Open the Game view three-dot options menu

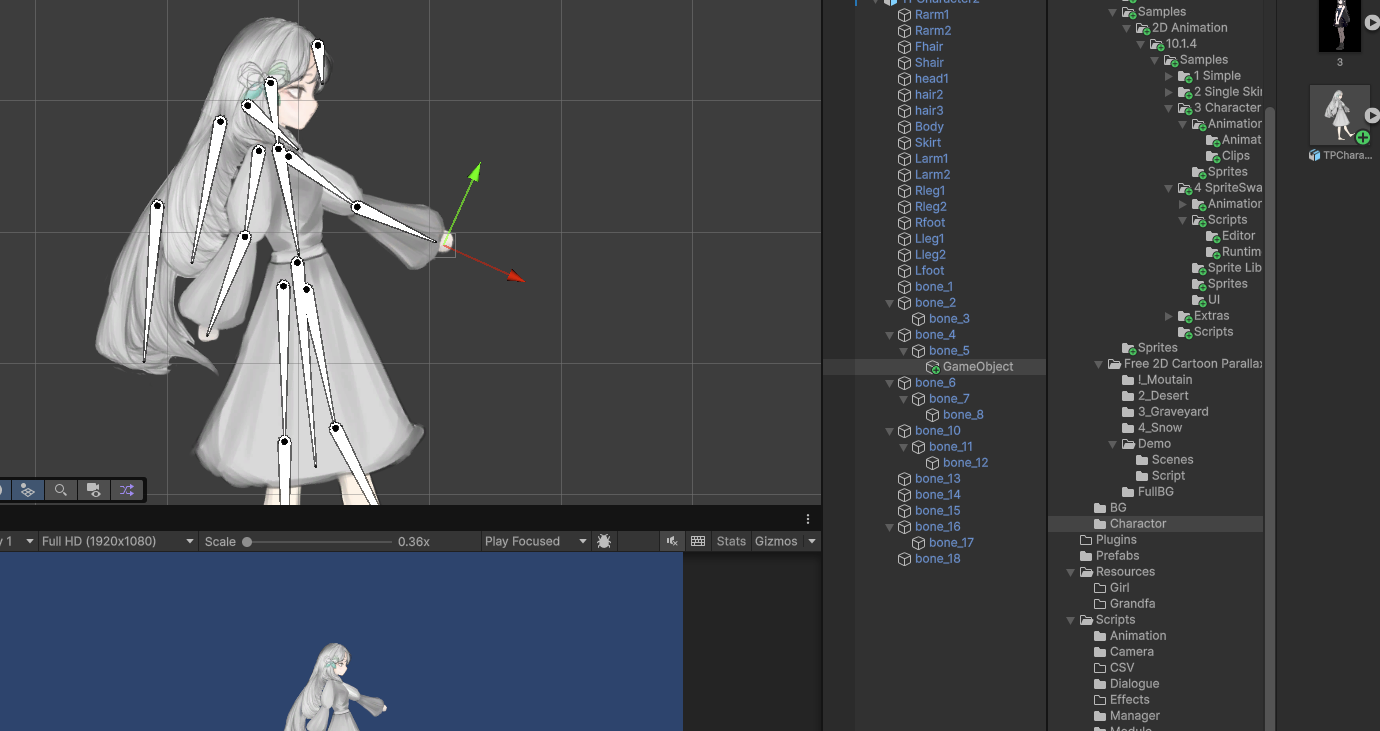[x=808, y=519]
